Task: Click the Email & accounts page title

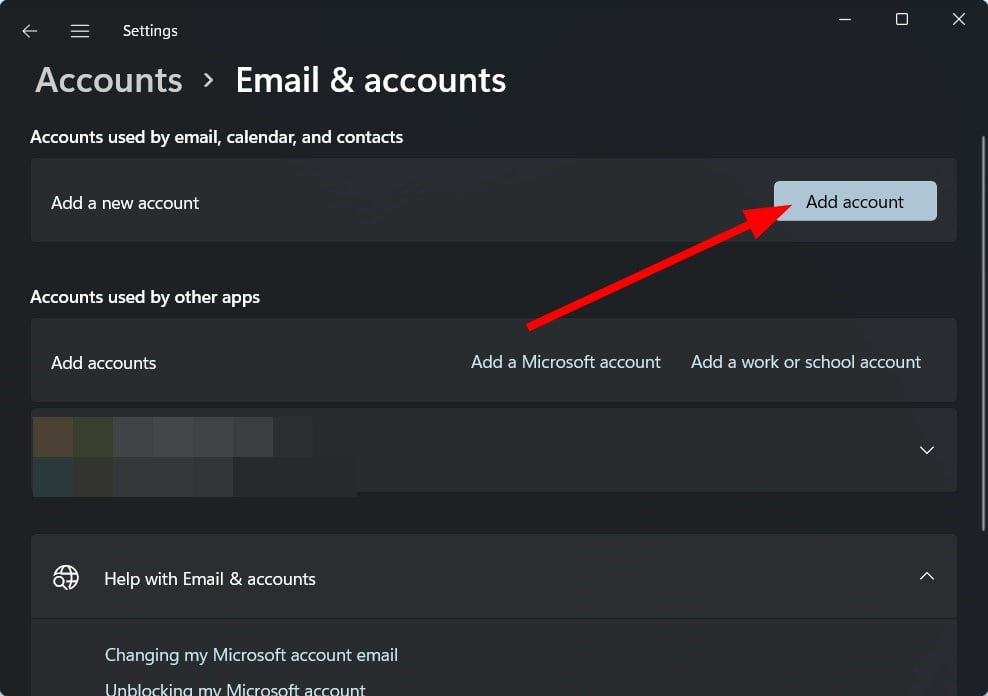Action: pyautogui.click(x=370, y=81)
